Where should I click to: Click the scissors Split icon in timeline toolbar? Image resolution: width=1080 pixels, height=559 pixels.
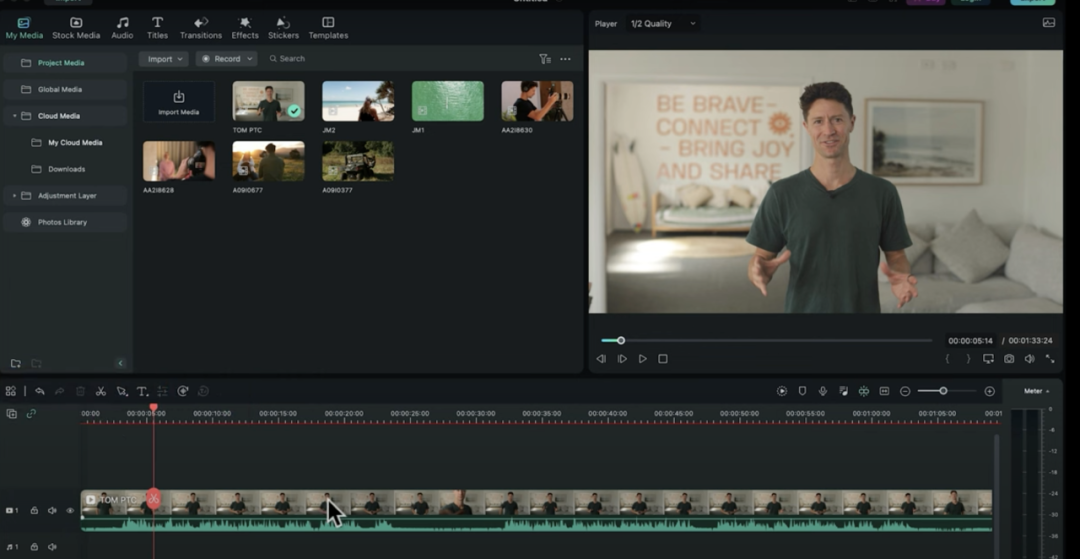(x=101, y=391)
